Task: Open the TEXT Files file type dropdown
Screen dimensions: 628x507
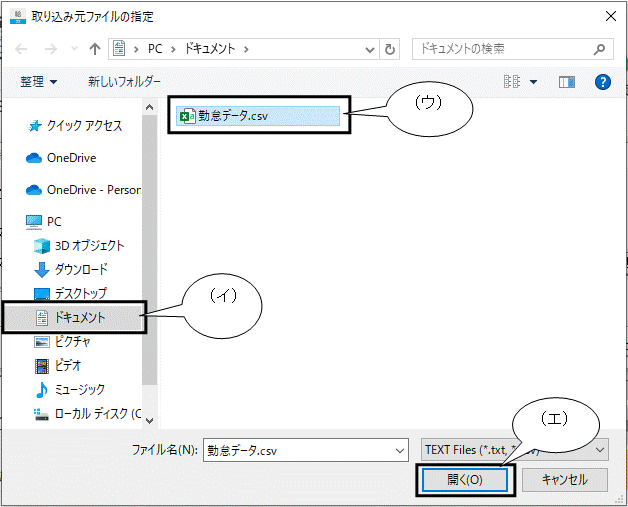Action: pyautogui.click(x=515, y=450)
